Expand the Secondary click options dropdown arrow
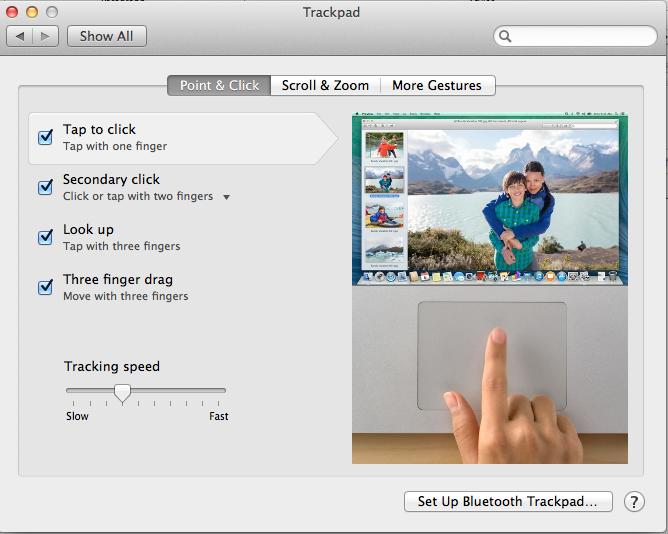This screenshot has height=534, width=668. pyautogui.click(x=227, y=197)
